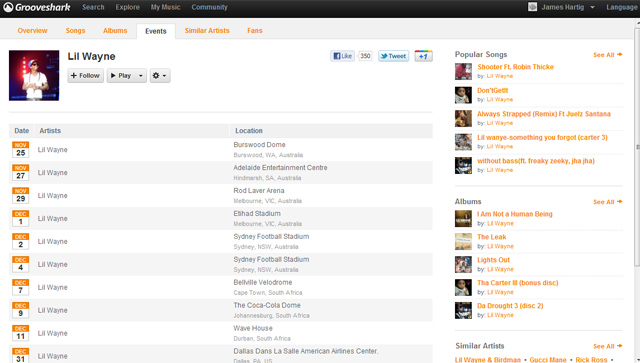Open the Search menu item

click(x=93, y=7)
